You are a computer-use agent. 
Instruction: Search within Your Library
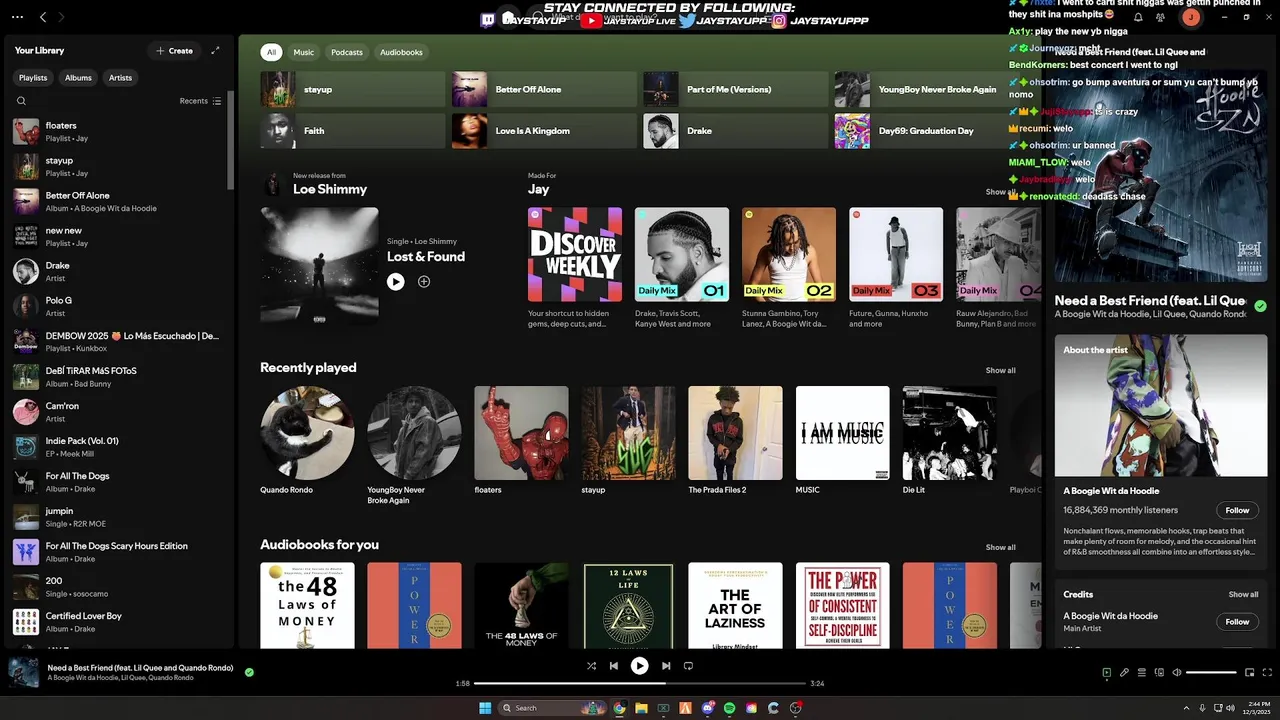[21, 101]
